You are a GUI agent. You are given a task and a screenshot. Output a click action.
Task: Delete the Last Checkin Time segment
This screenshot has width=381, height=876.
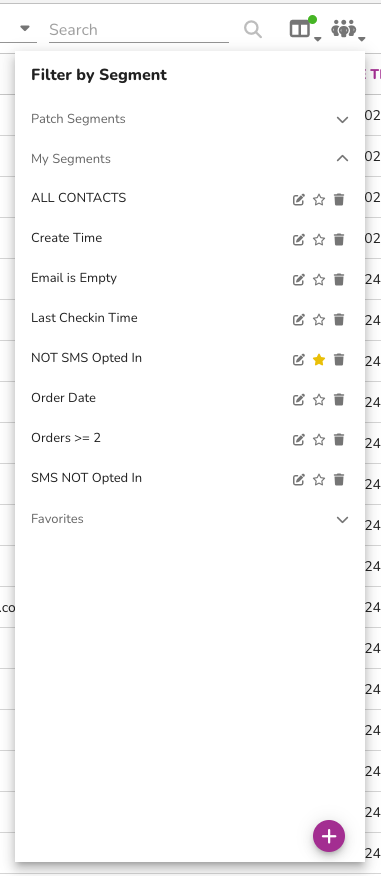click(x=339, y=320)
